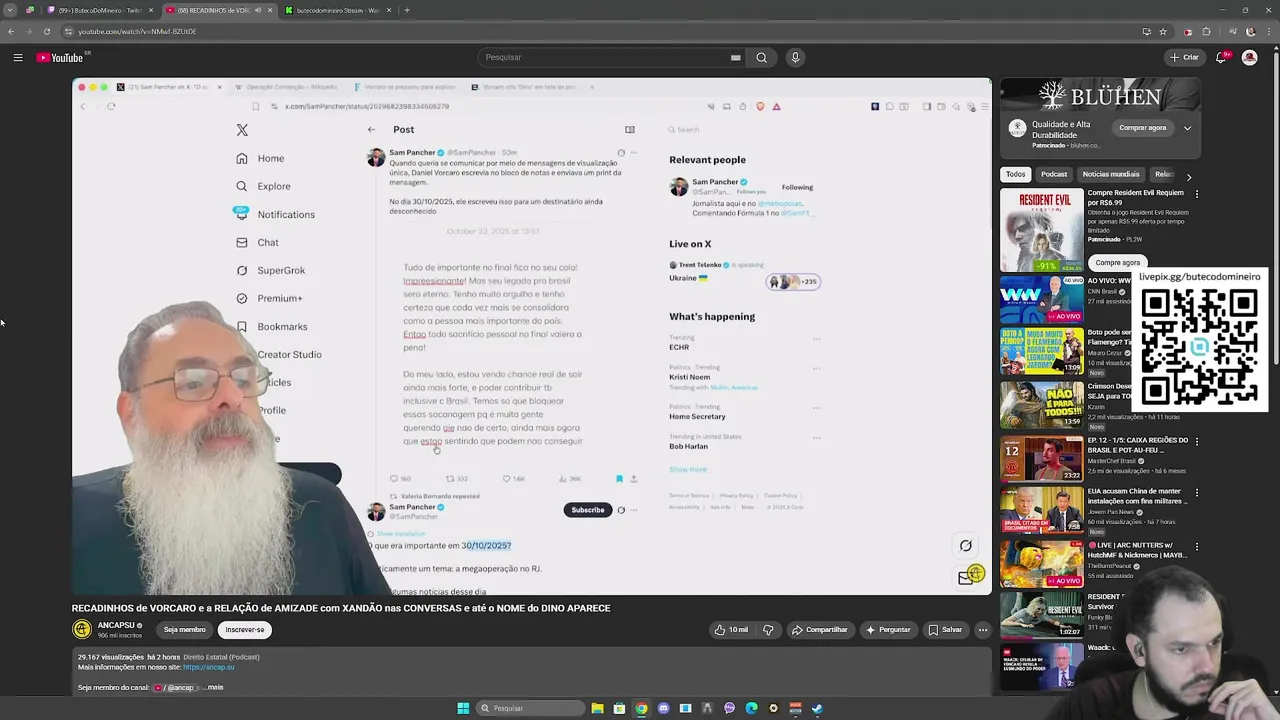The image size is (1280, 720).
Task: Expand the Blühen ad chevron
Action: click(1187, 128)
